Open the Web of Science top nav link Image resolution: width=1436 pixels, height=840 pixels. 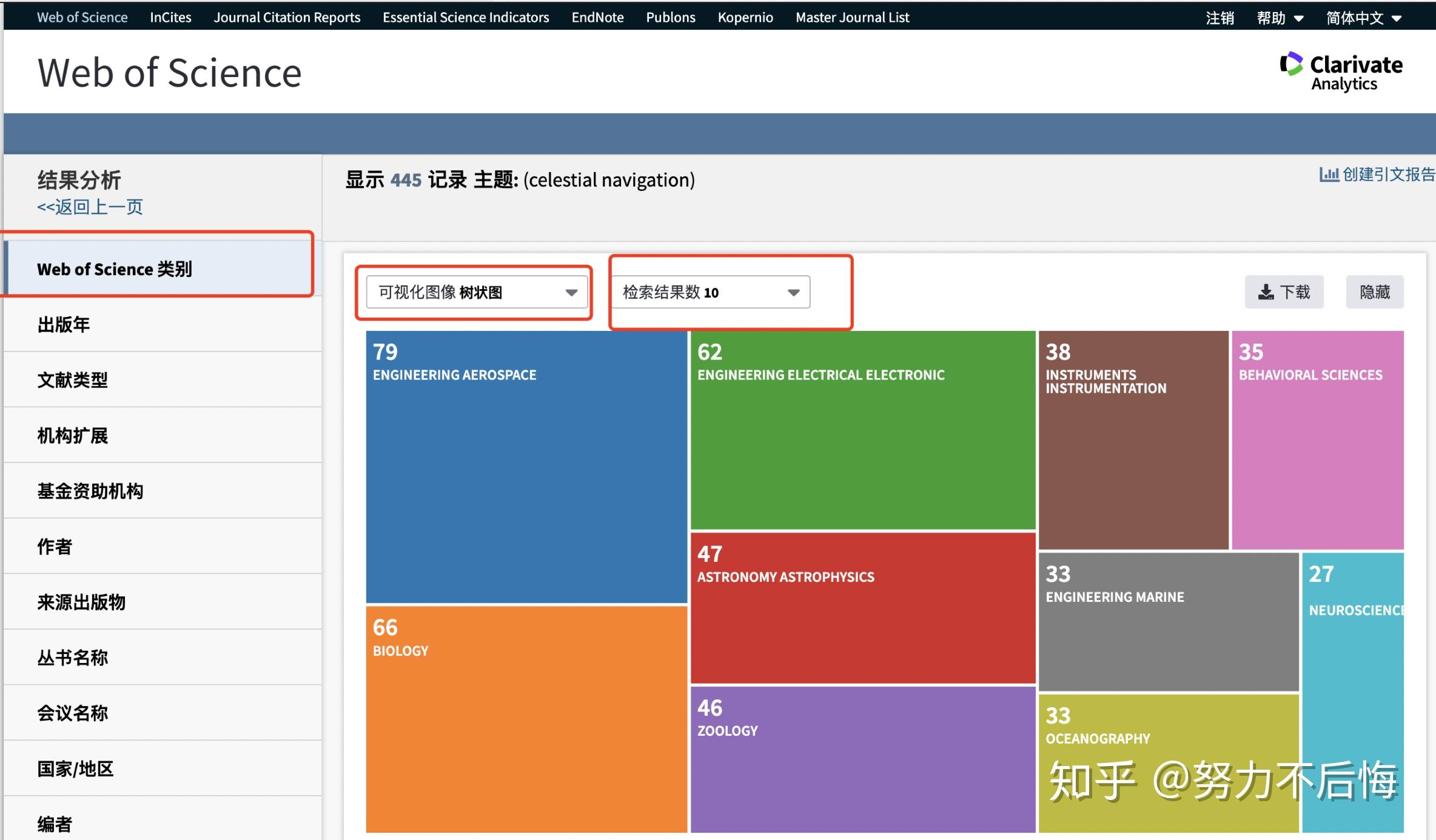[x=82, y=18]
